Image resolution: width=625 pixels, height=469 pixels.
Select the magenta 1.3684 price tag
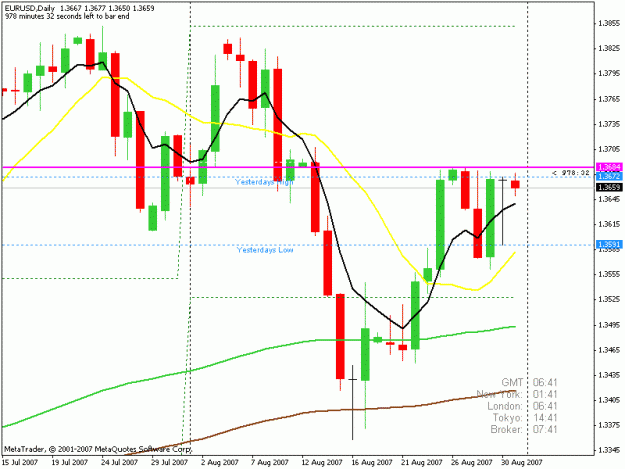click(609, 167)
